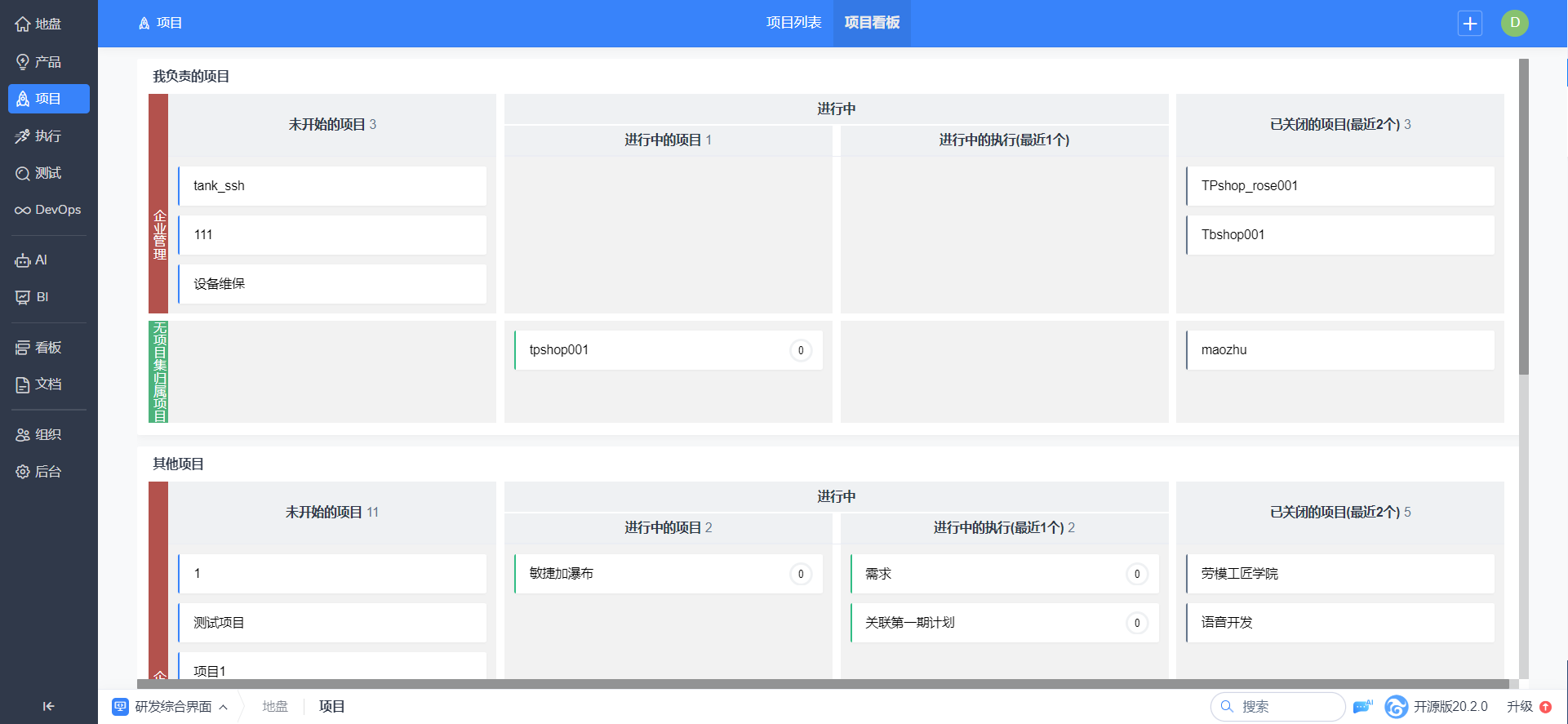Image resolution: width=1568 pixels, height=724 pixels.
Task: Open the 地盘 home icon in sidebar
Action: pyautogui.click(x=23, y=24)
